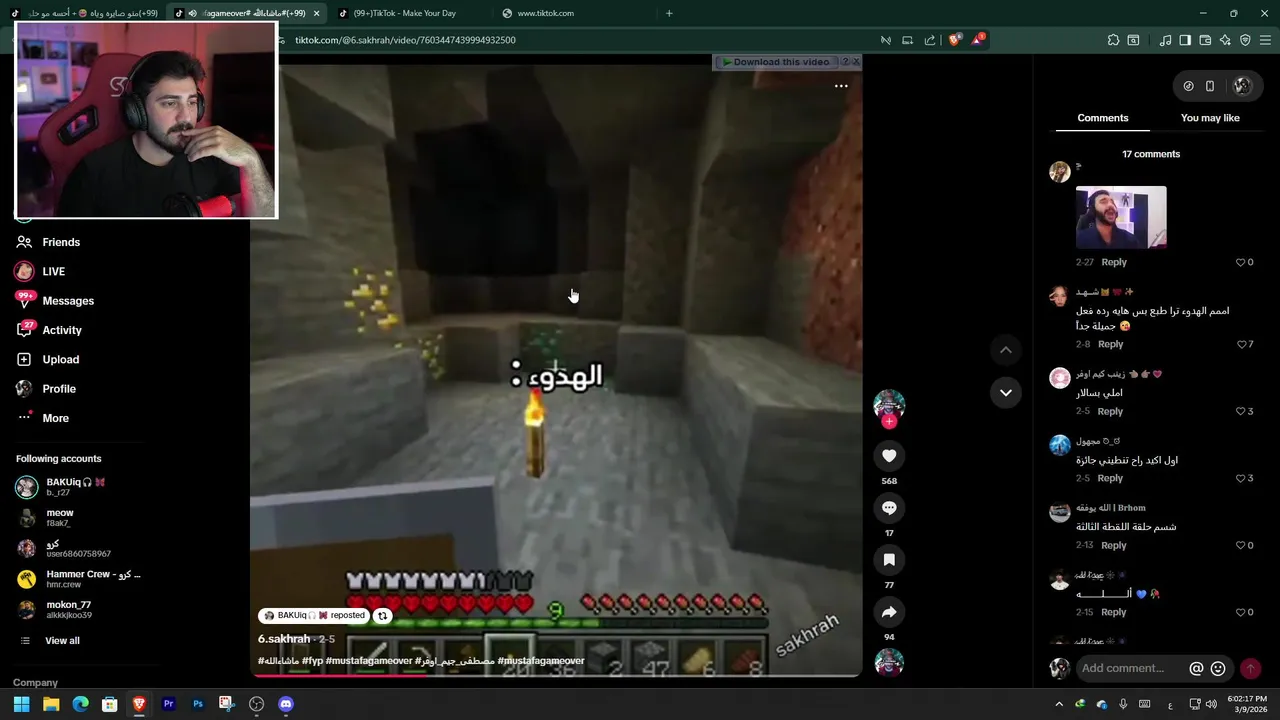Screen dimensions: 1280x720
Task: Follow creator with the red plus badge
Action: 889,421
